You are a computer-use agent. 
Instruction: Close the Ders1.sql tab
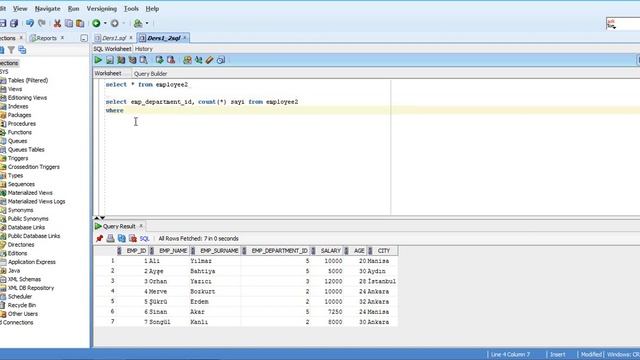point(131,38)
